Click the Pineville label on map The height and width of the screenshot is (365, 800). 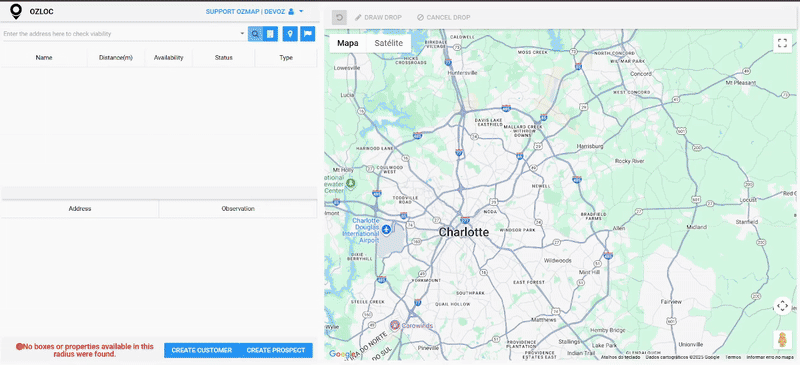(x=428, y=348)
